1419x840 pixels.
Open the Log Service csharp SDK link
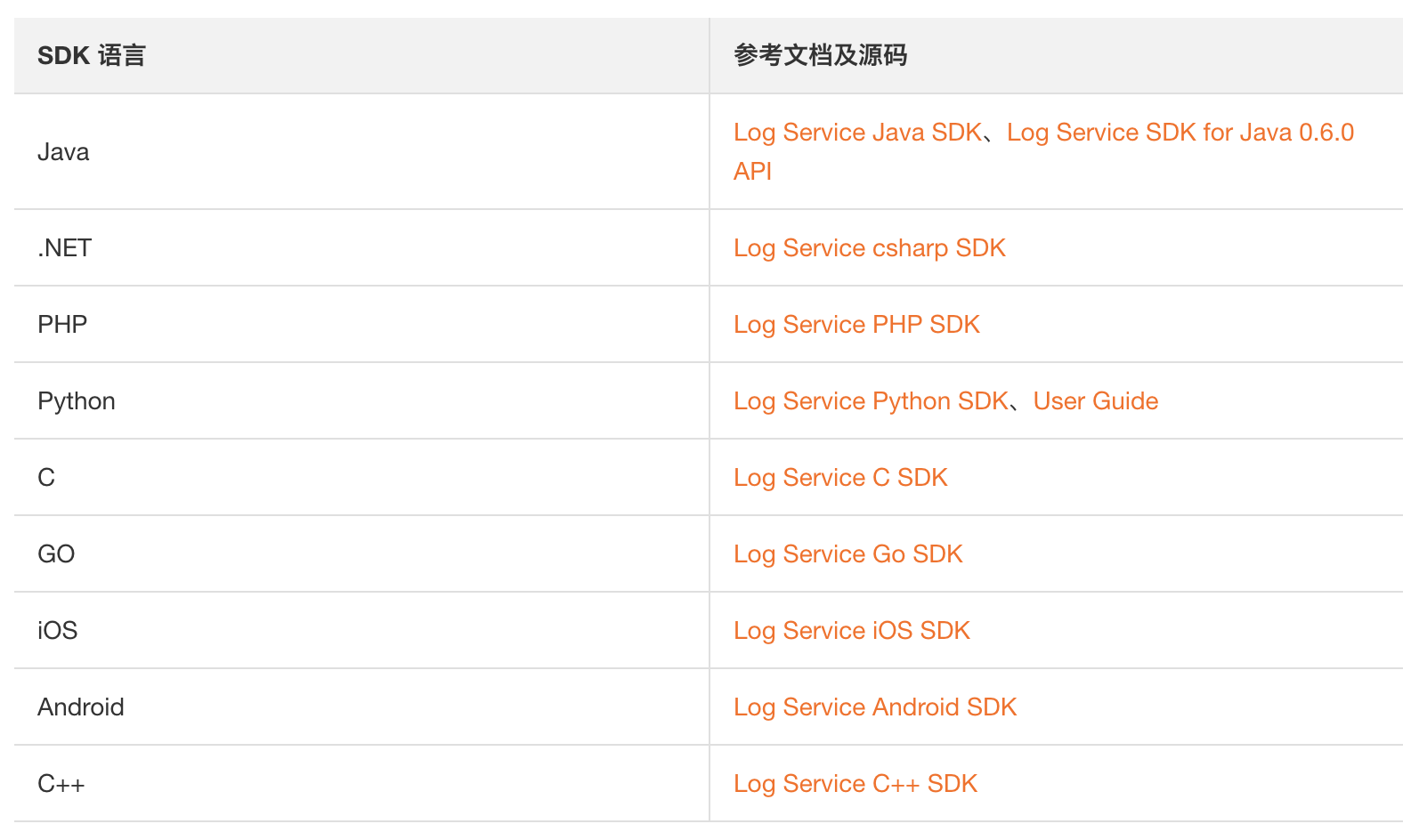pos(870,248)
